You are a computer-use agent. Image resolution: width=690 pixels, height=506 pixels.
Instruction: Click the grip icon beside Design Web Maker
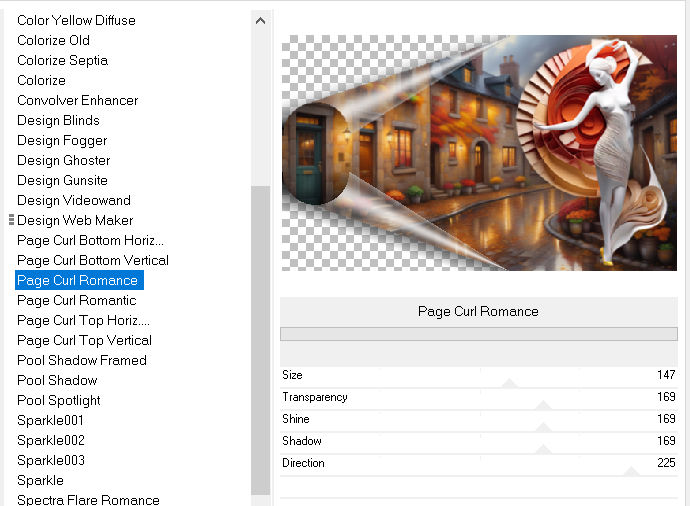pyautogui.click(x=11, y=220)
